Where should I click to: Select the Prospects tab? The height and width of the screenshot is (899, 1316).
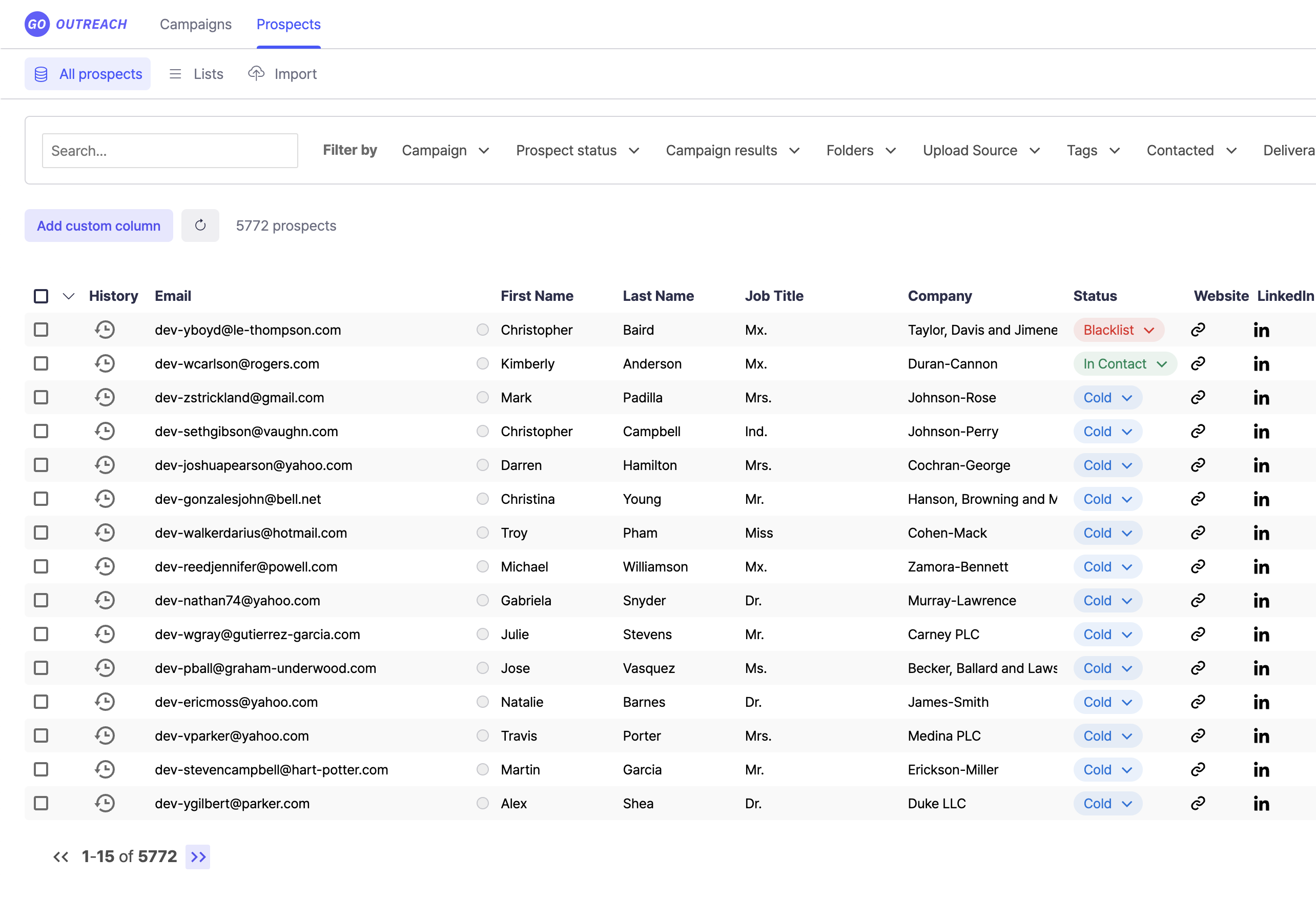[288, 25]
